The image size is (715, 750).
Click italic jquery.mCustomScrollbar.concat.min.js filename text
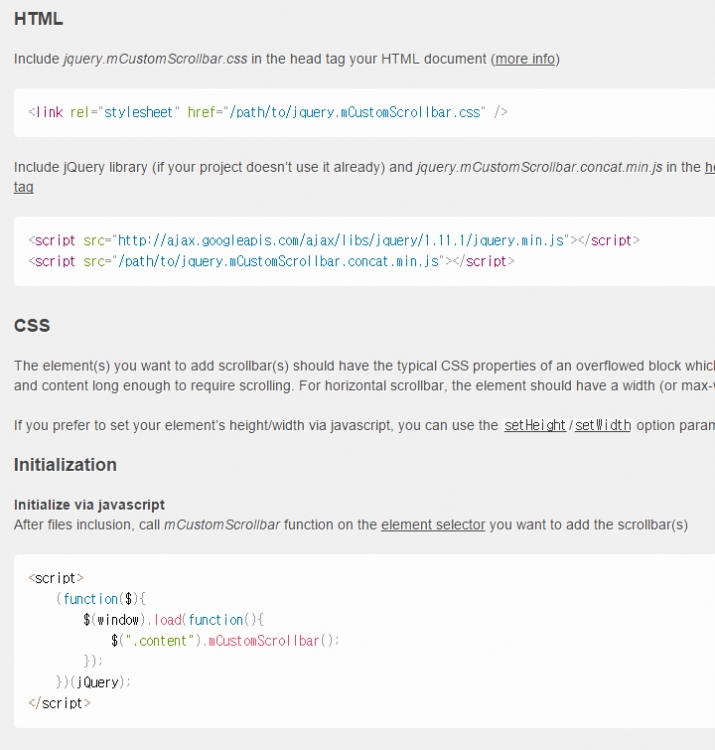(x=539, y=167)
